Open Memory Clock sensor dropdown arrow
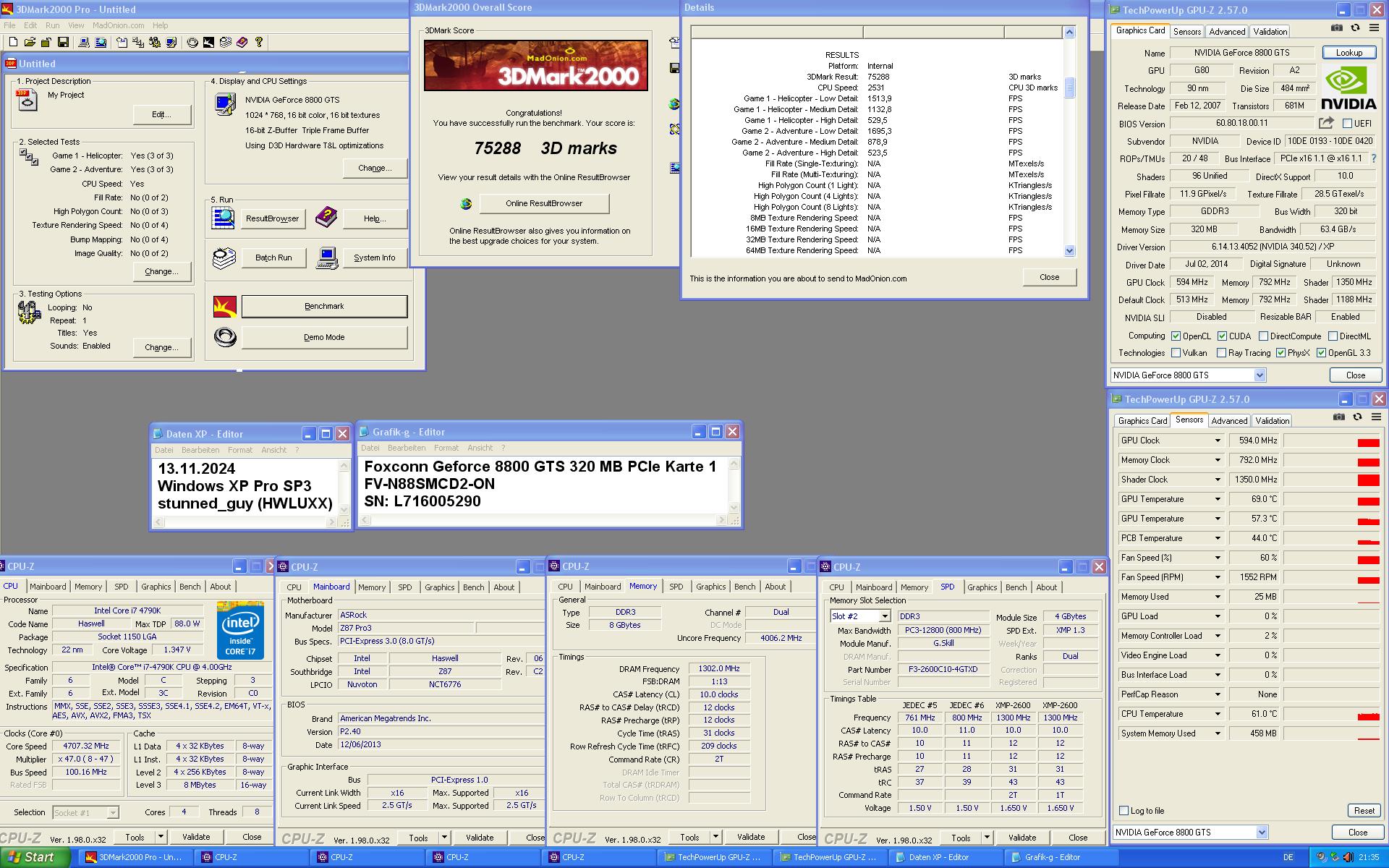Viewport: 1389px width, 868px height. pyautogui.click(x=1218, y=460)
